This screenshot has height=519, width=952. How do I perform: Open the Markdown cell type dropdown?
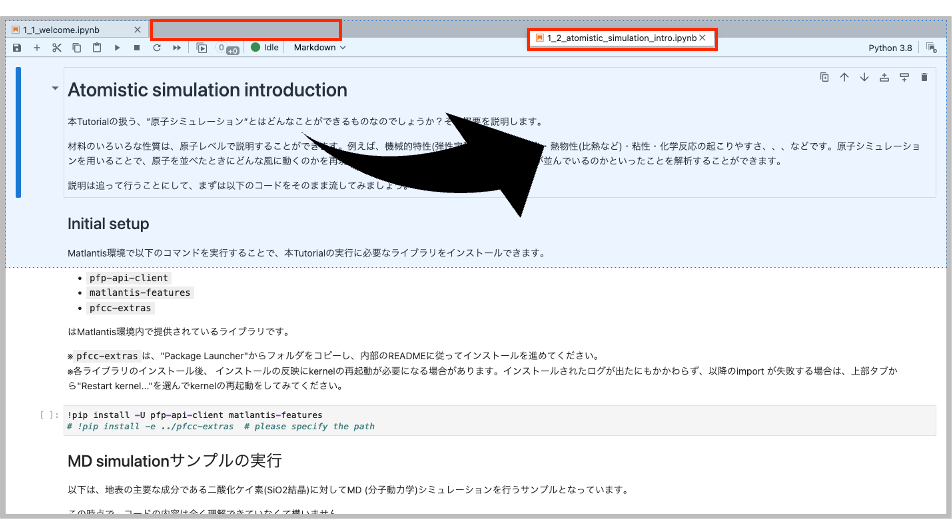(x=319, y=47)
